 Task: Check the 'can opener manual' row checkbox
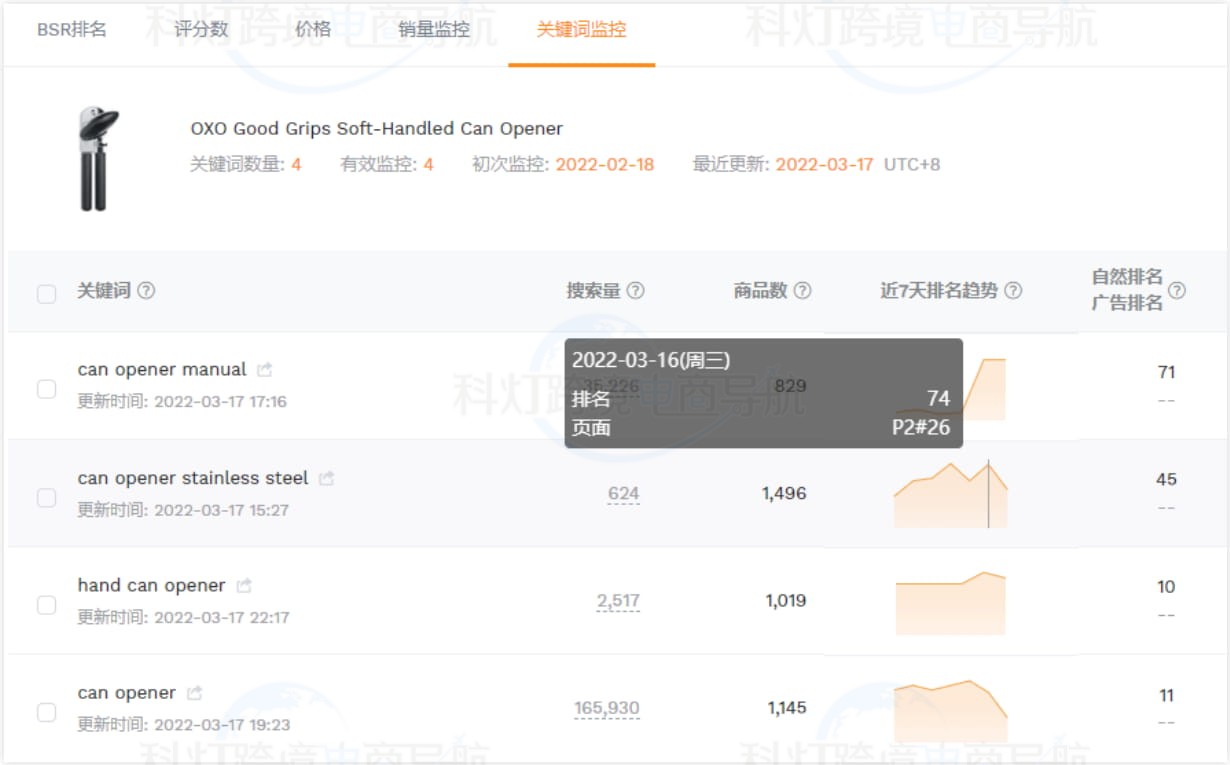point(46,389)
